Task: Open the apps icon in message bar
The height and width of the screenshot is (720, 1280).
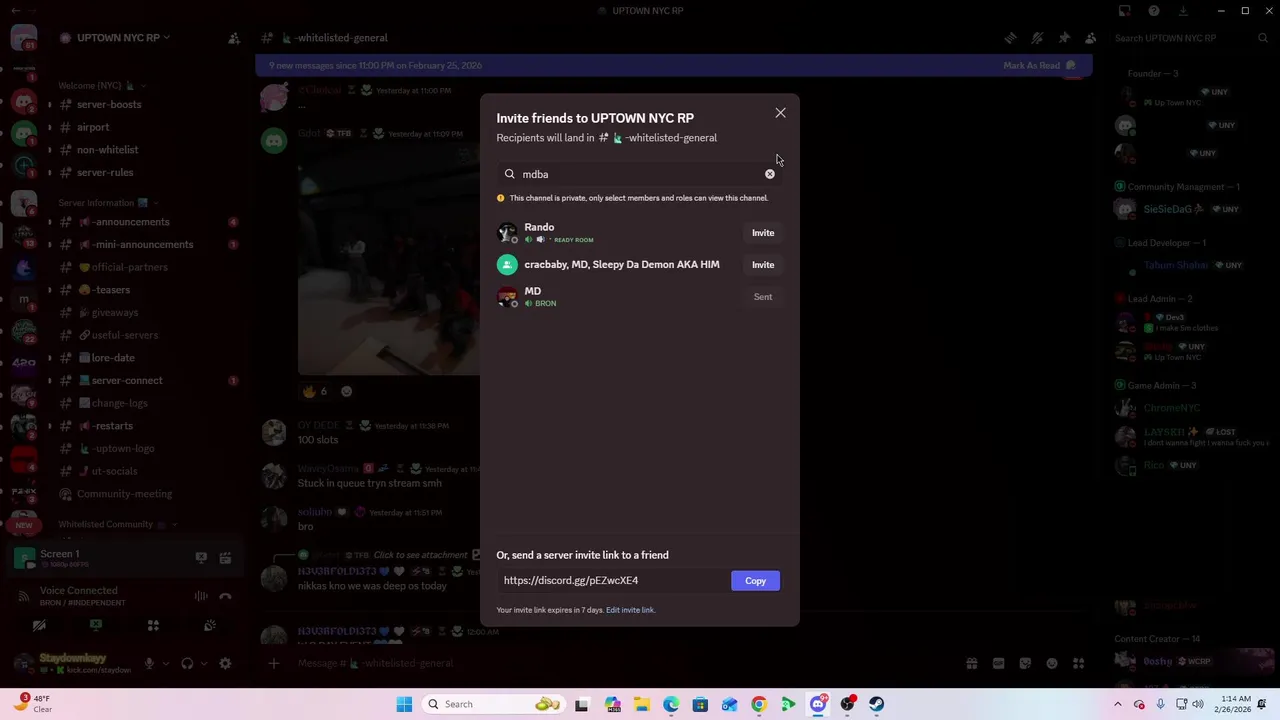Action: pos(1078,663)
